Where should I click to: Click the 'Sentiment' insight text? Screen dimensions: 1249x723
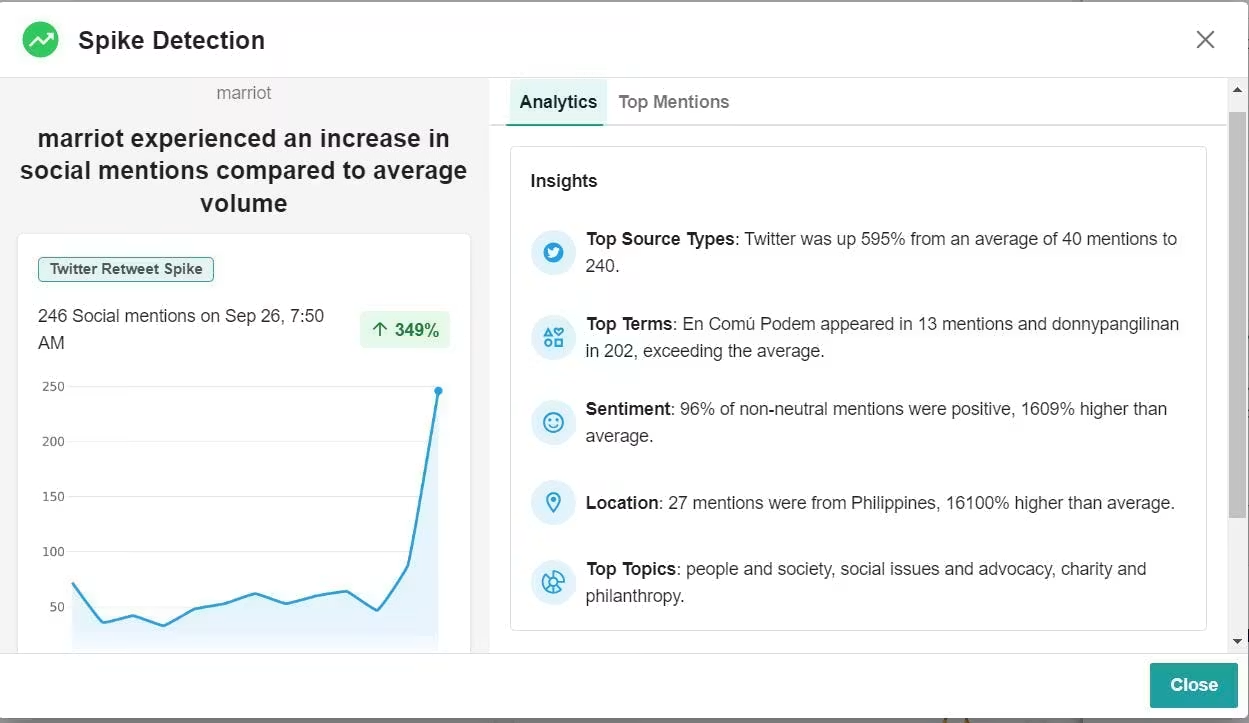pos(877,422)
